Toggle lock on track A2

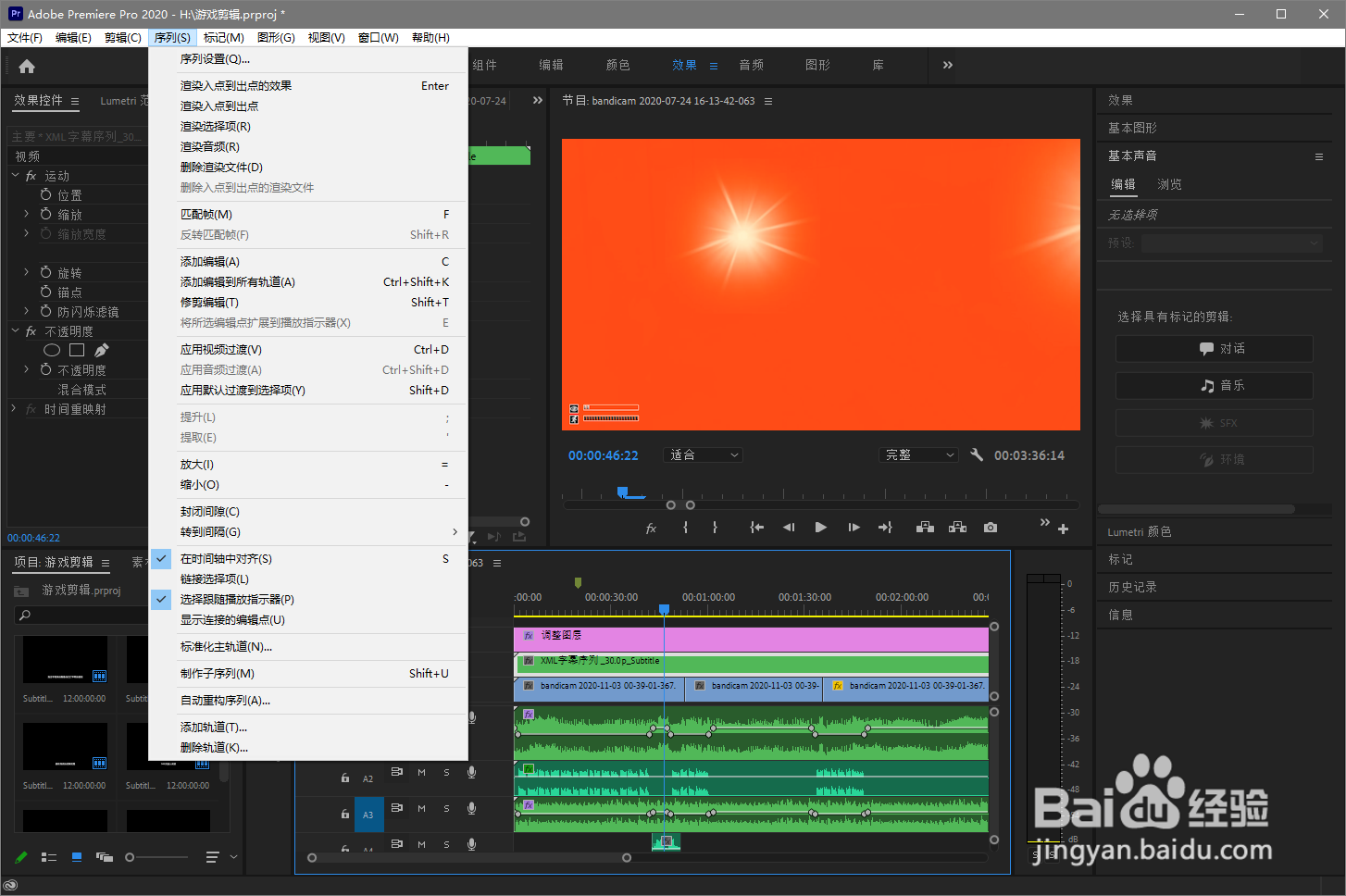344,778
